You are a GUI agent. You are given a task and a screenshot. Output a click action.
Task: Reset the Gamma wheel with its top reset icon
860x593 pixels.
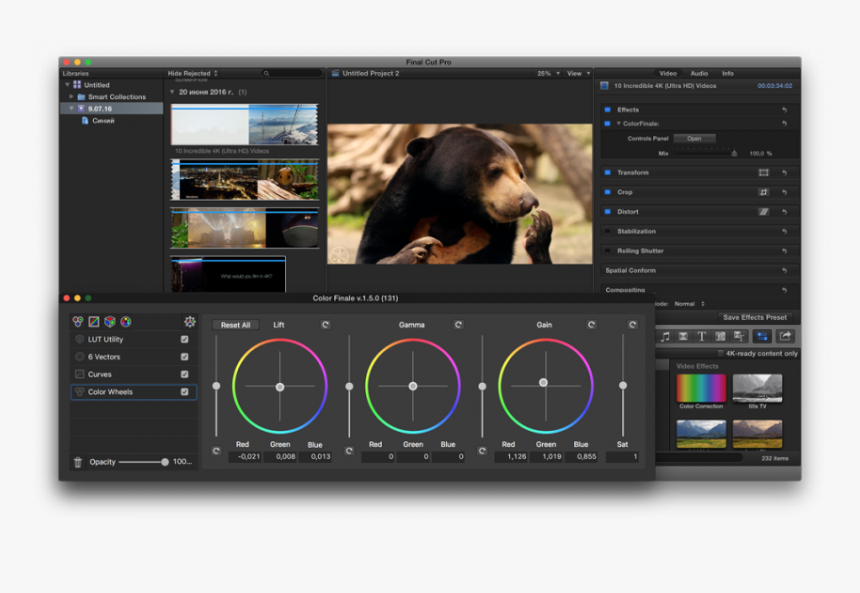click(459, 325)
